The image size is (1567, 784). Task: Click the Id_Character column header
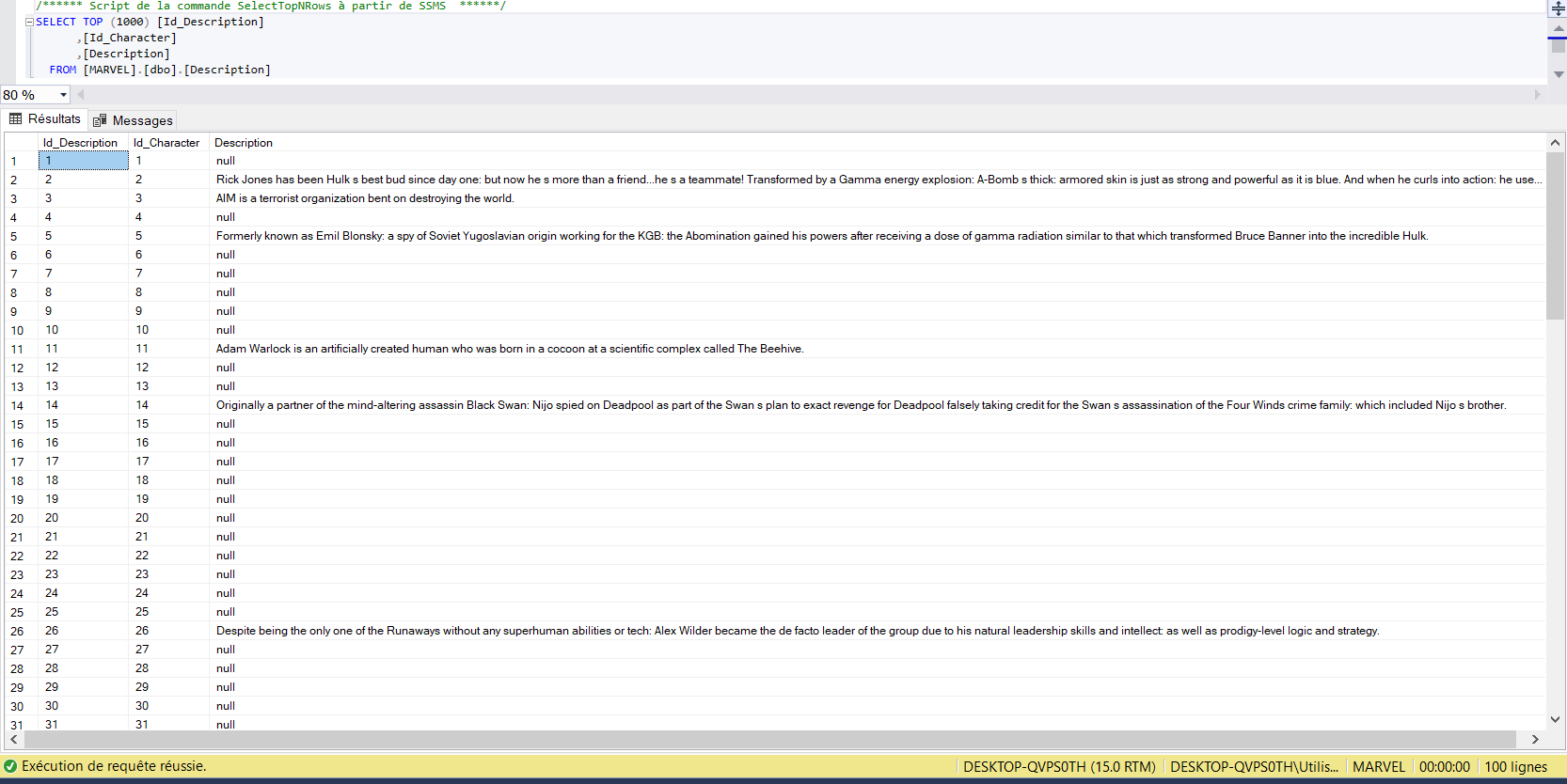(x=167, y=143)
